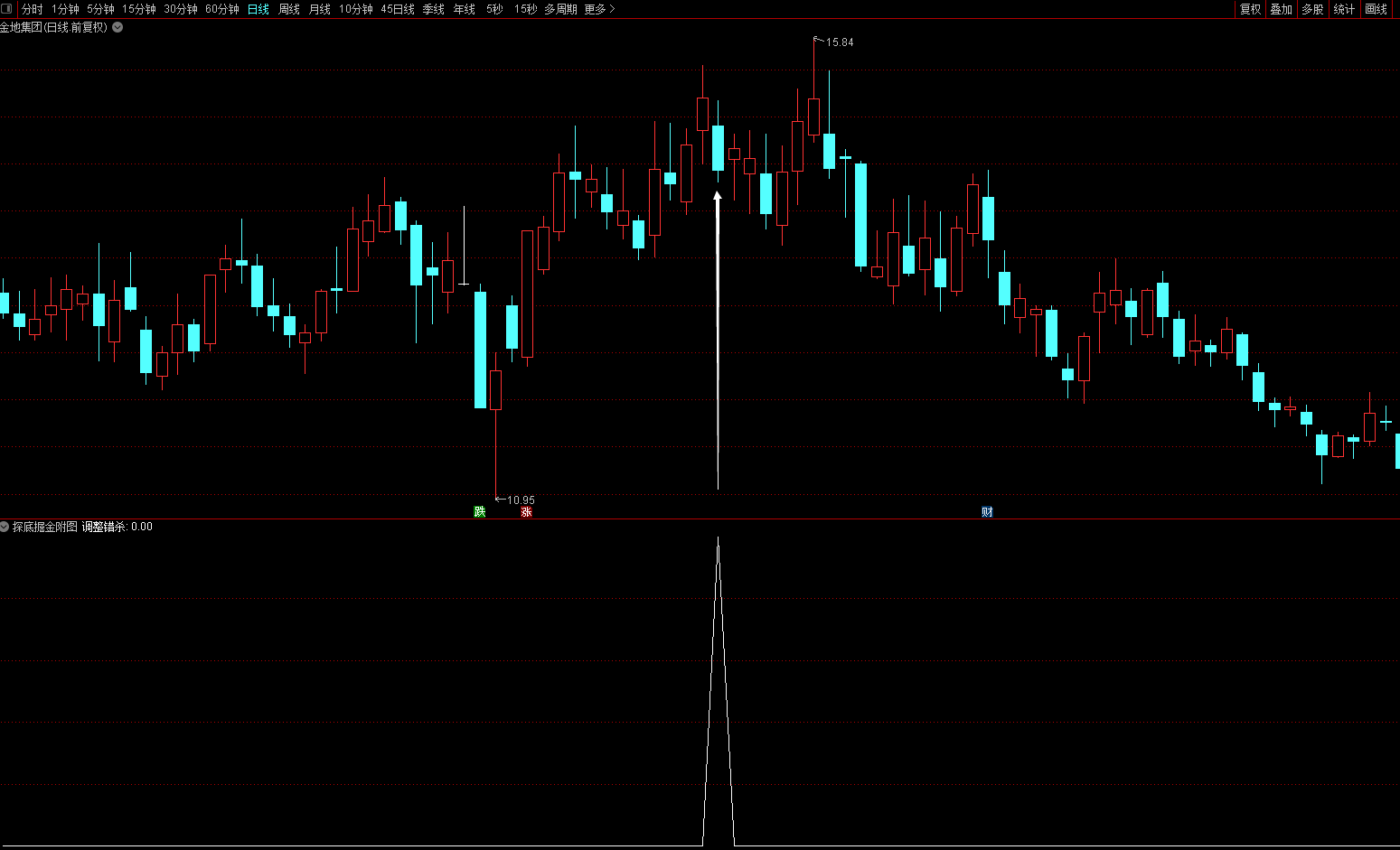Click the panel layout icon at top-left

coord(7,9)
